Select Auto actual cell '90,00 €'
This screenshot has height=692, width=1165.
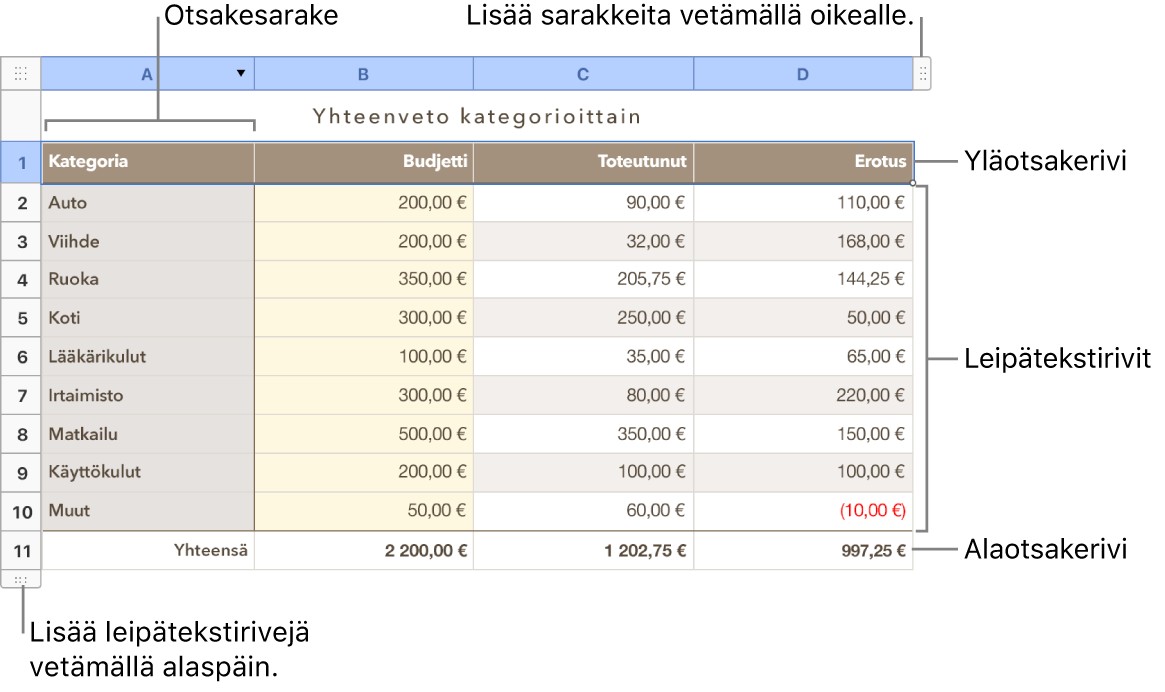[583, 203]
